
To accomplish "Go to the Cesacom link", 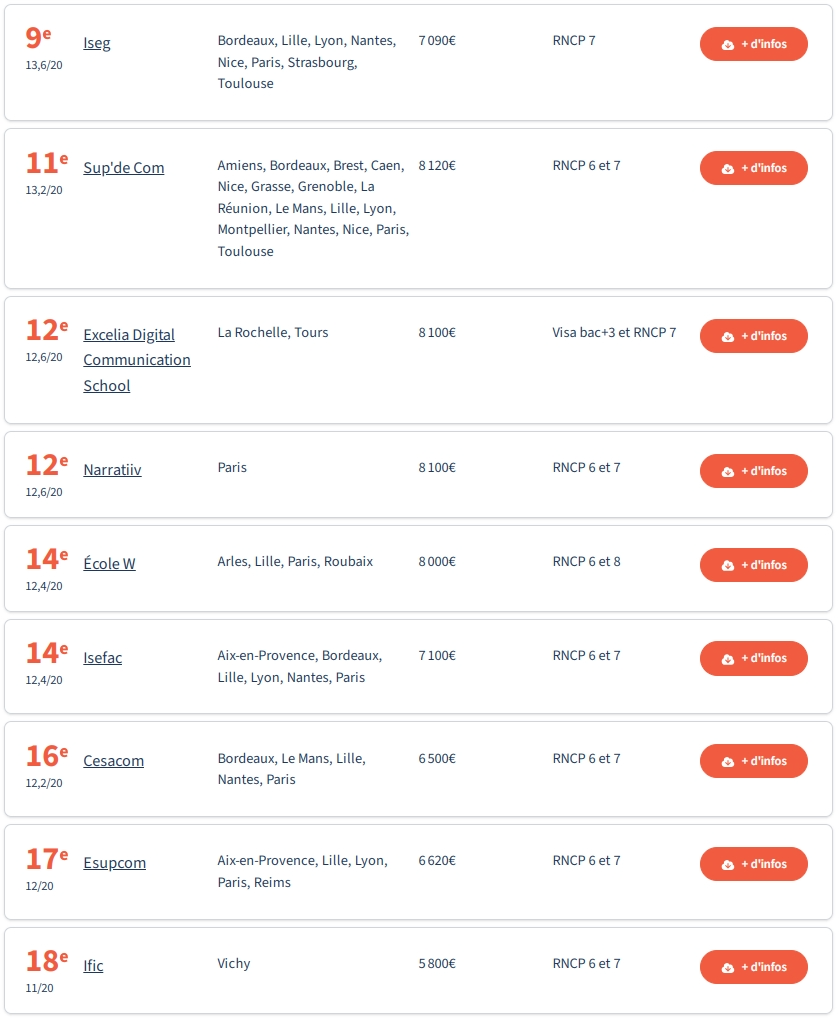I will [x=114, y=760].
